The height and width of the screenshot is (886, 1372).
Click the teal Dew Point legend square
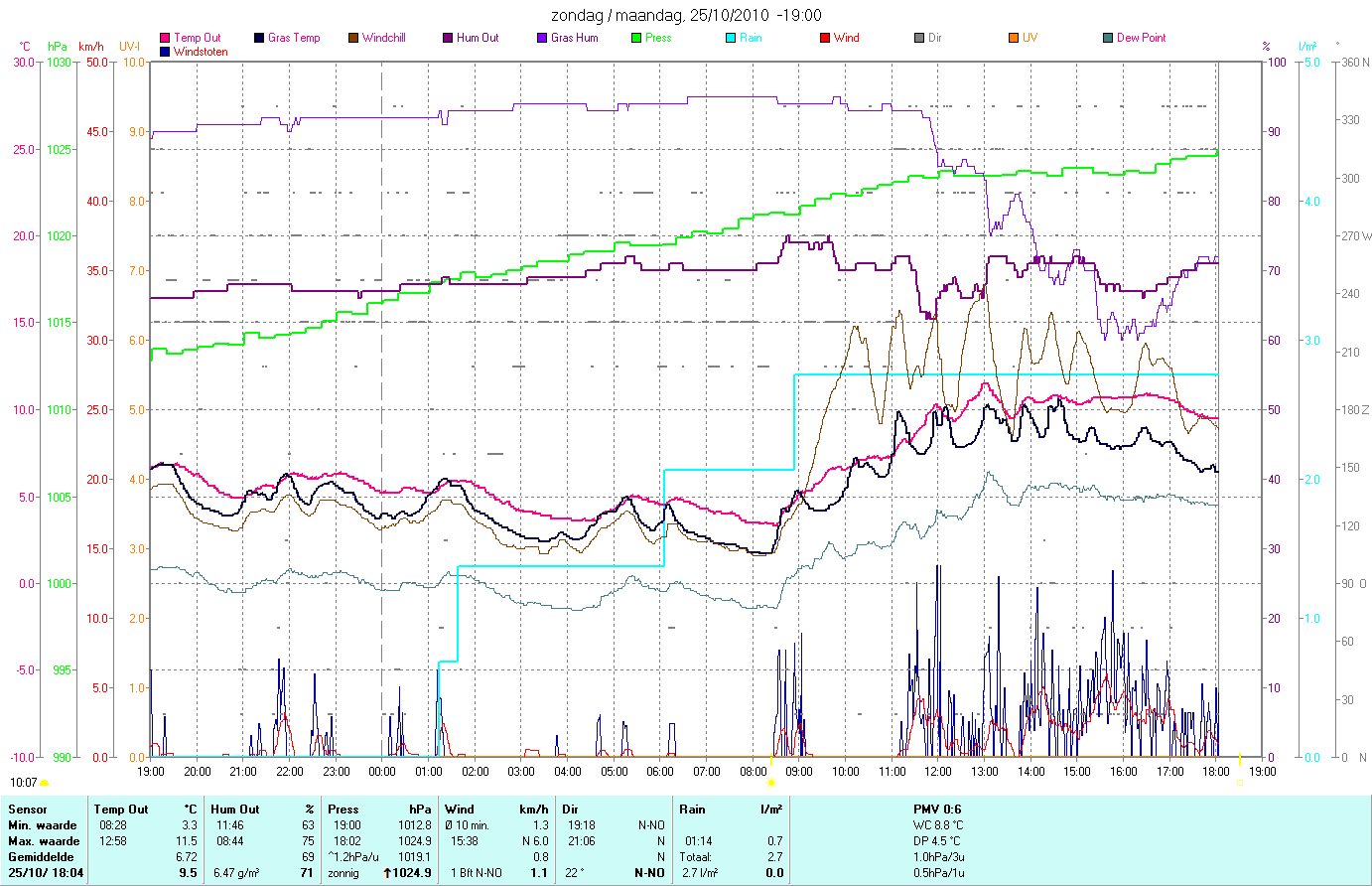[x=1108, y=38]
